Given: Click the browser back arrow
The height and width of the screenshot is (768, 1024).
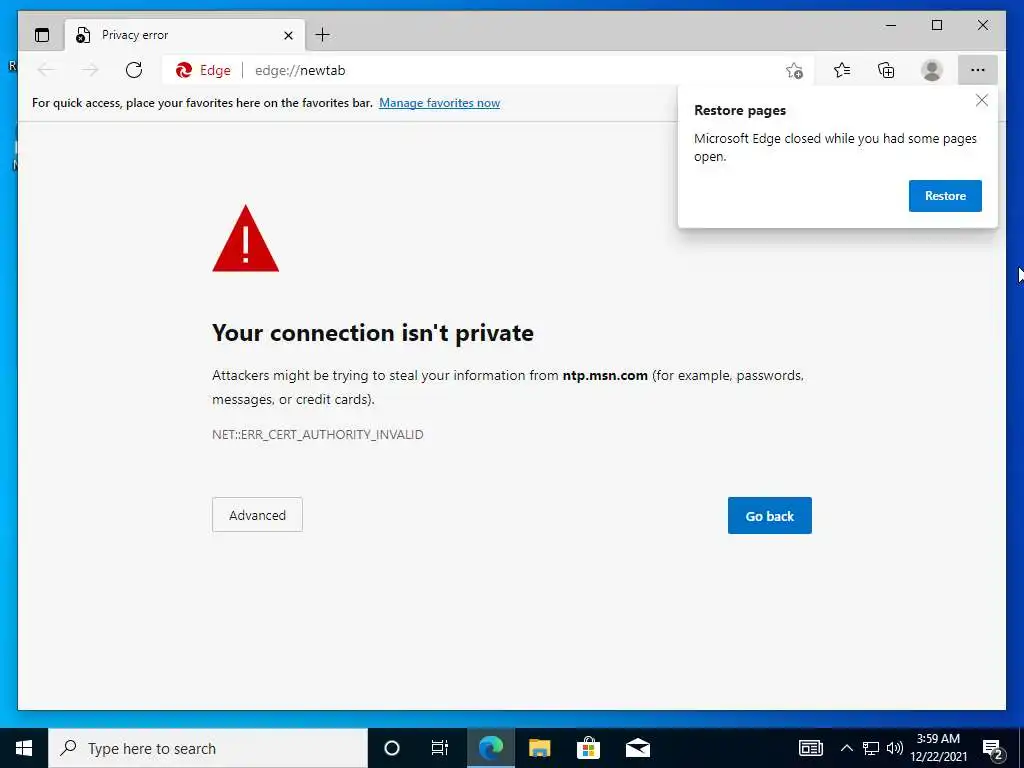Looking at the screenshot, I should pos(46,70).
